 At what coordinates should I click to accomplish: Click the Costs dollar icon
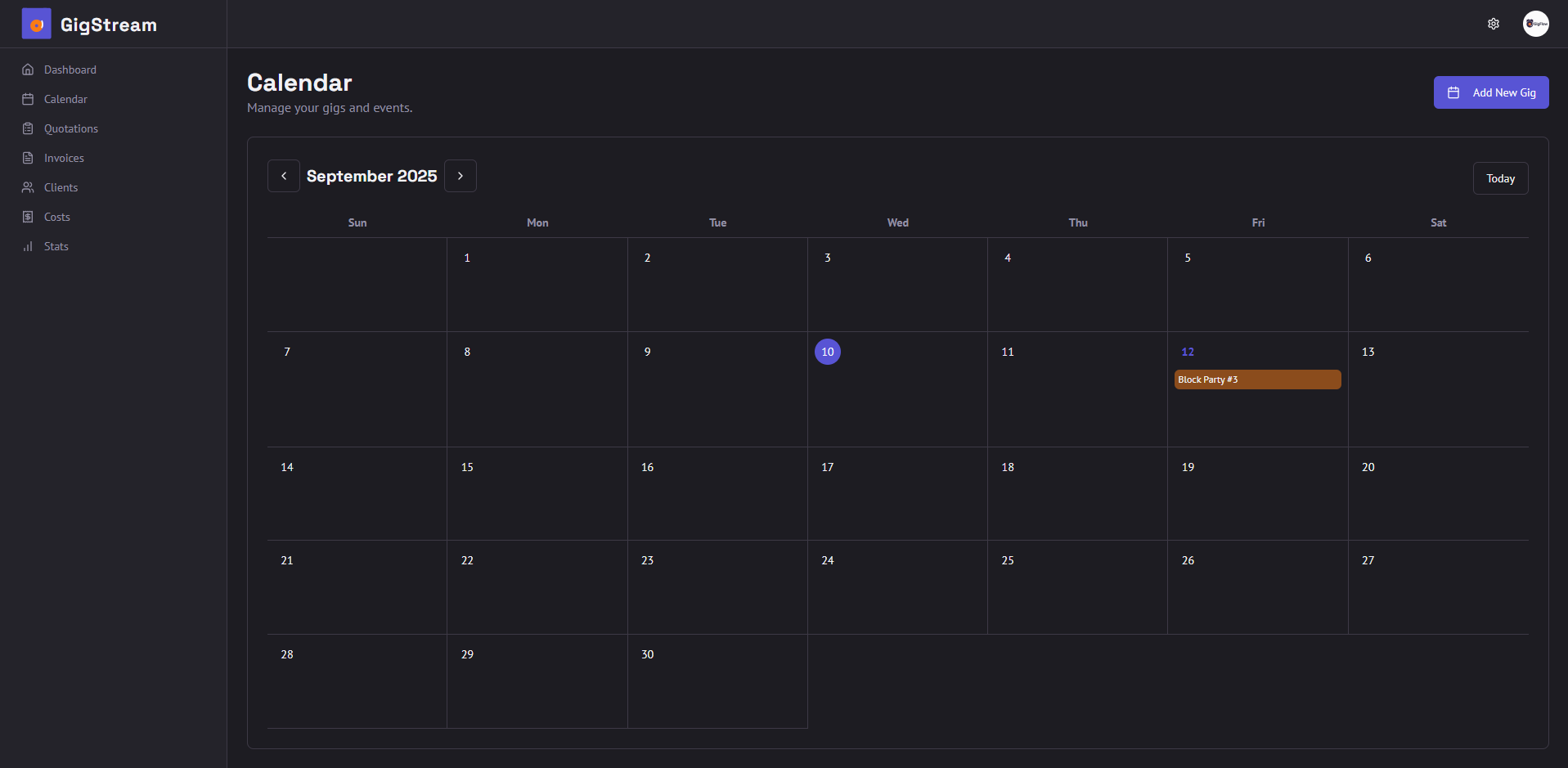point(28,217)
